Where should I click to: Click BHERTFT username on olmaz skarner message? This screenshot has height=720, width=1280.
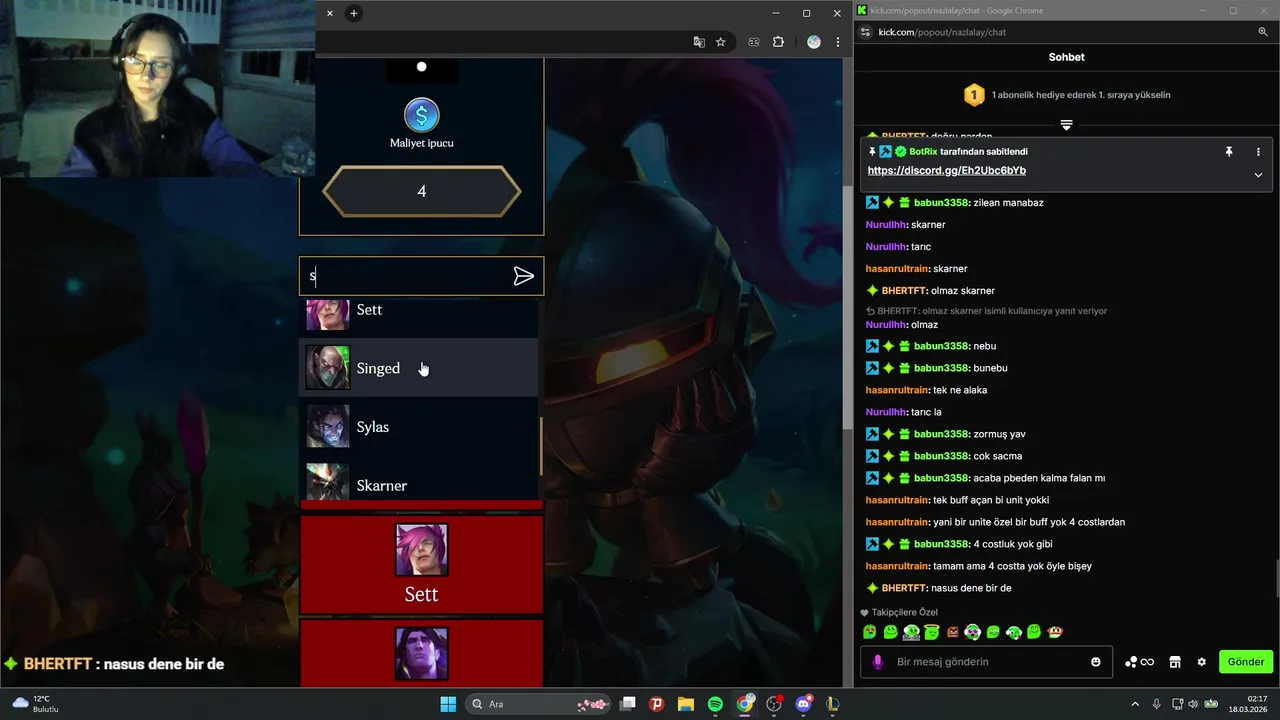point(904,291)
